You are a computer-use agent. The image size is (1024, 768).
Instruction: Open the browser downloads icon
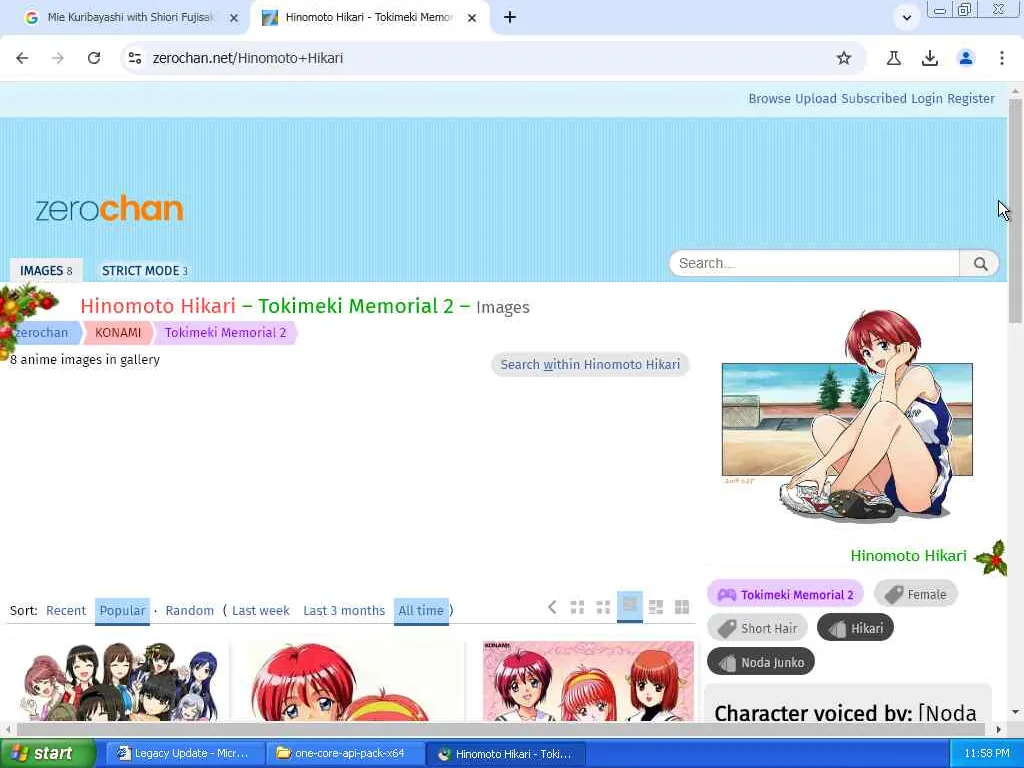930,58
